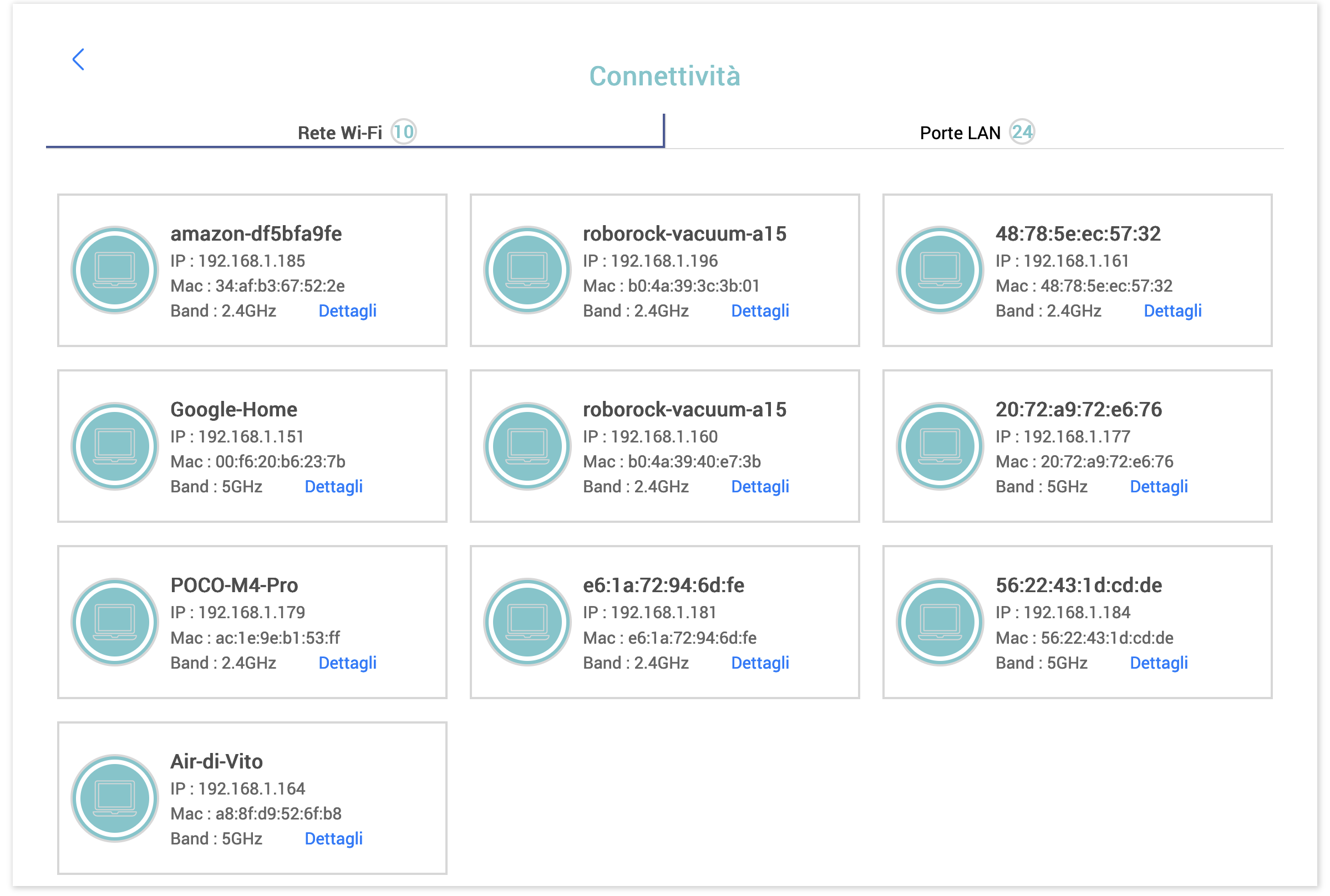Click the 56:22:43:1d:cd:de device icon
Screen dimensions: 1330x896
[x=940, y=622]
